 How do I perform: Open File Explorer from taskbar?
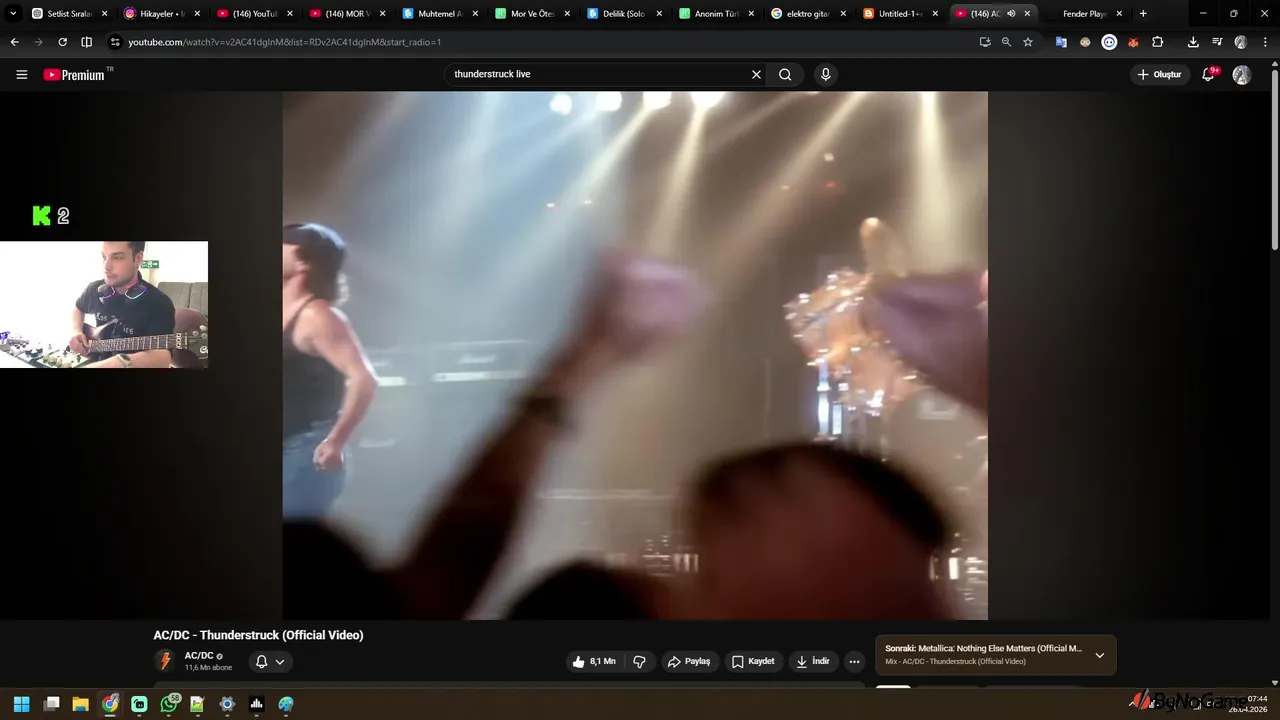[80, 704]
